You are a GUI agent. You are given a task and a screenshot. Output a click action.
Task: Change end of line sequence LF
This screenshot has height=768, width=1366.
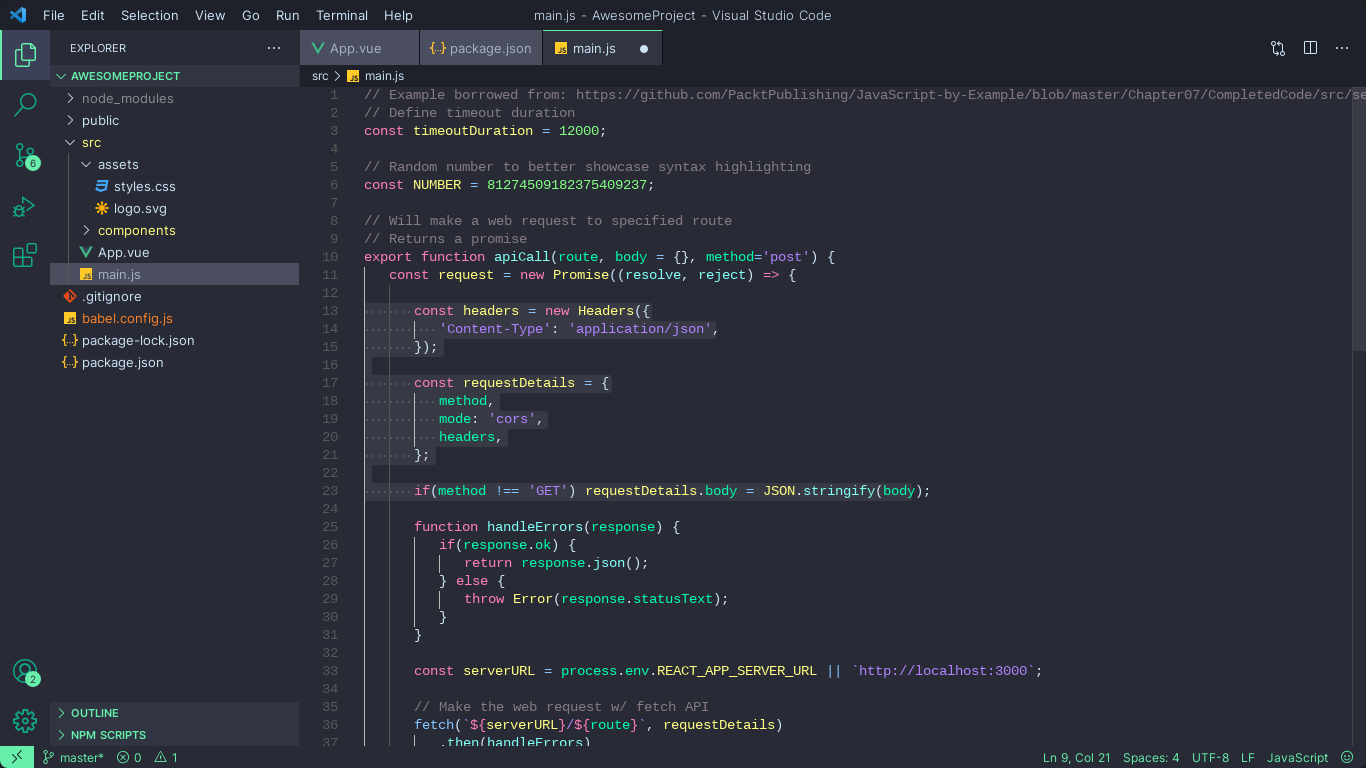pos(1248,757)
